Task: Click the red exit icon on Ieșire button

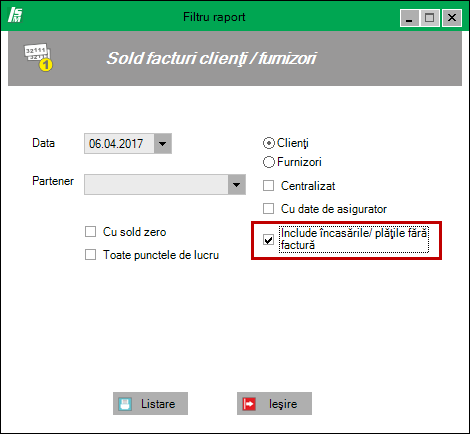Action: (249, 404)
